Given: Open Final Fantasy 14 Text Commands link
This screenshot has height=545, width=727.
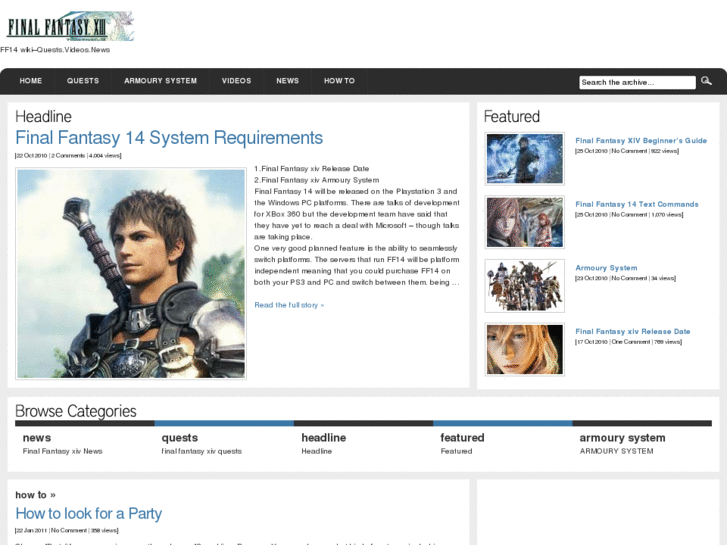Looking at the screenshot, I should tap(637, 204).
